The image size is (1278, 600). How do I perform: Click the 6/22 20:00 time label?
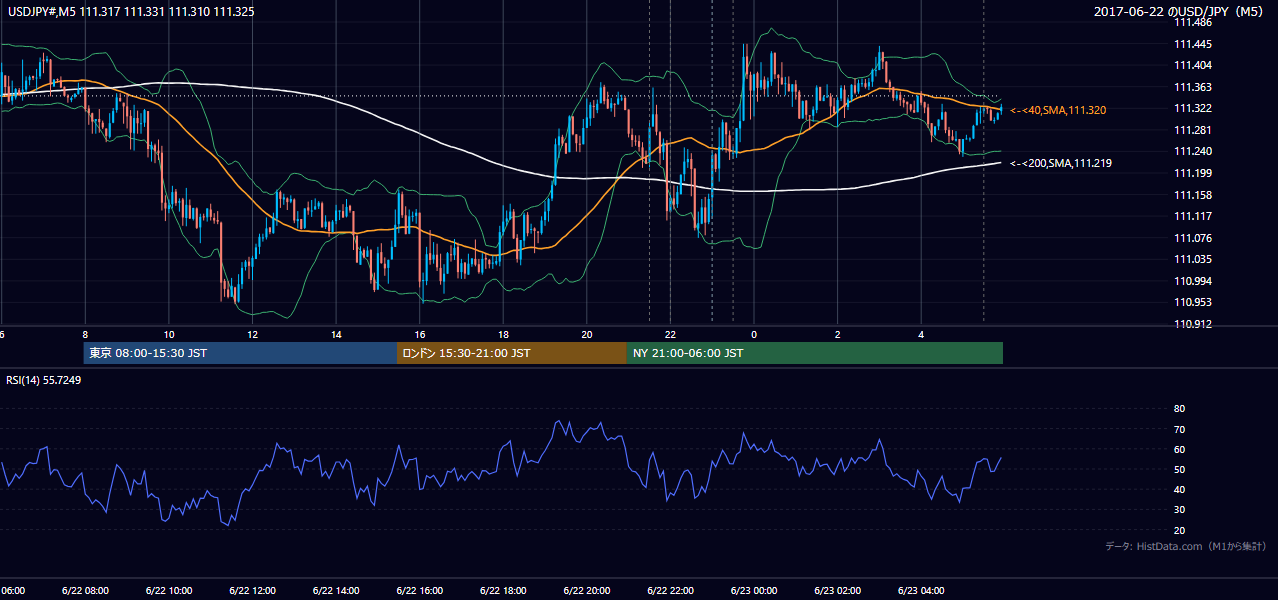(x=587, y=591)
